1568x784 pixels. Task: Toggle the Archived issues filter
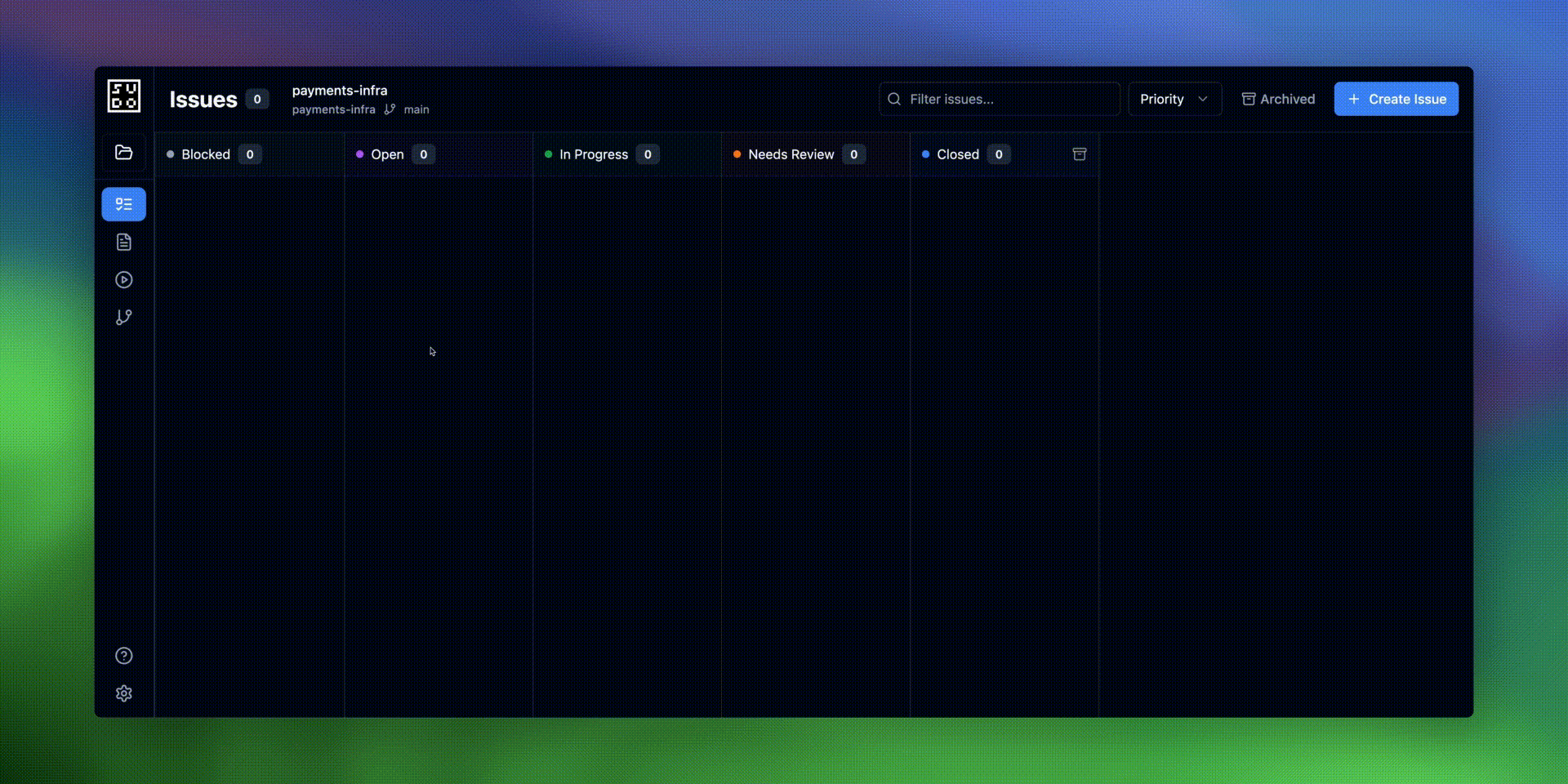tap(1278, 99)
